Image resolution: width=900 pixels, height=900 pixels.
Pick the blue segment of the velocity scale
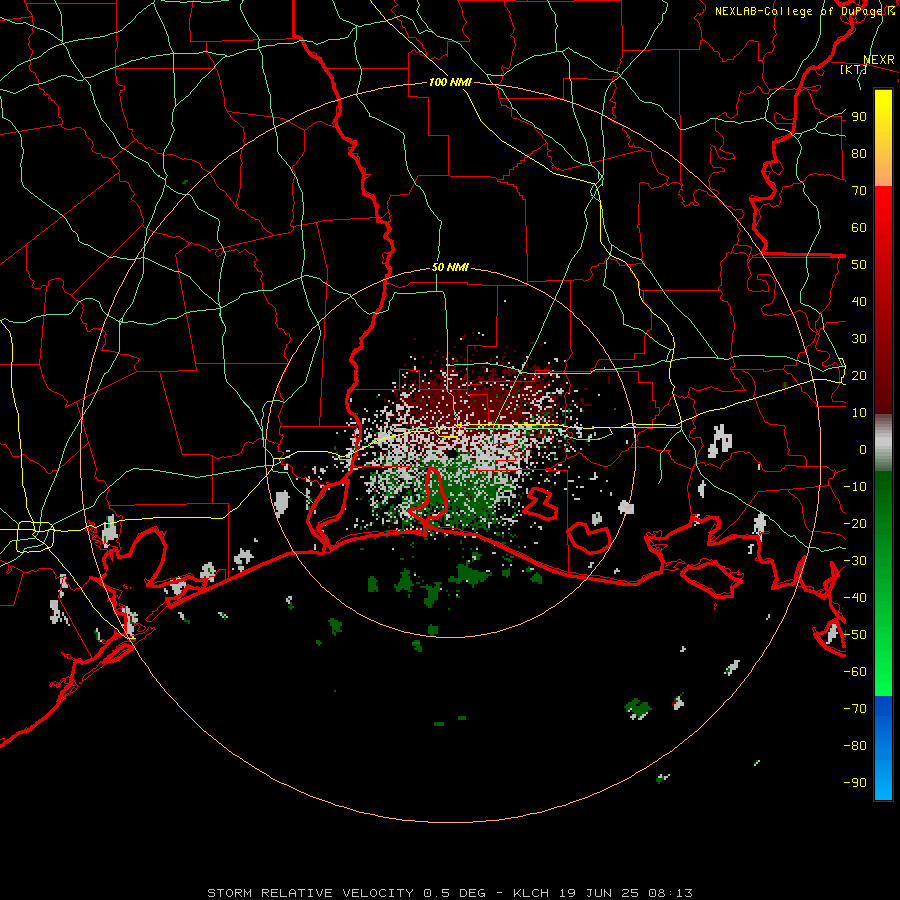(883, 748)
